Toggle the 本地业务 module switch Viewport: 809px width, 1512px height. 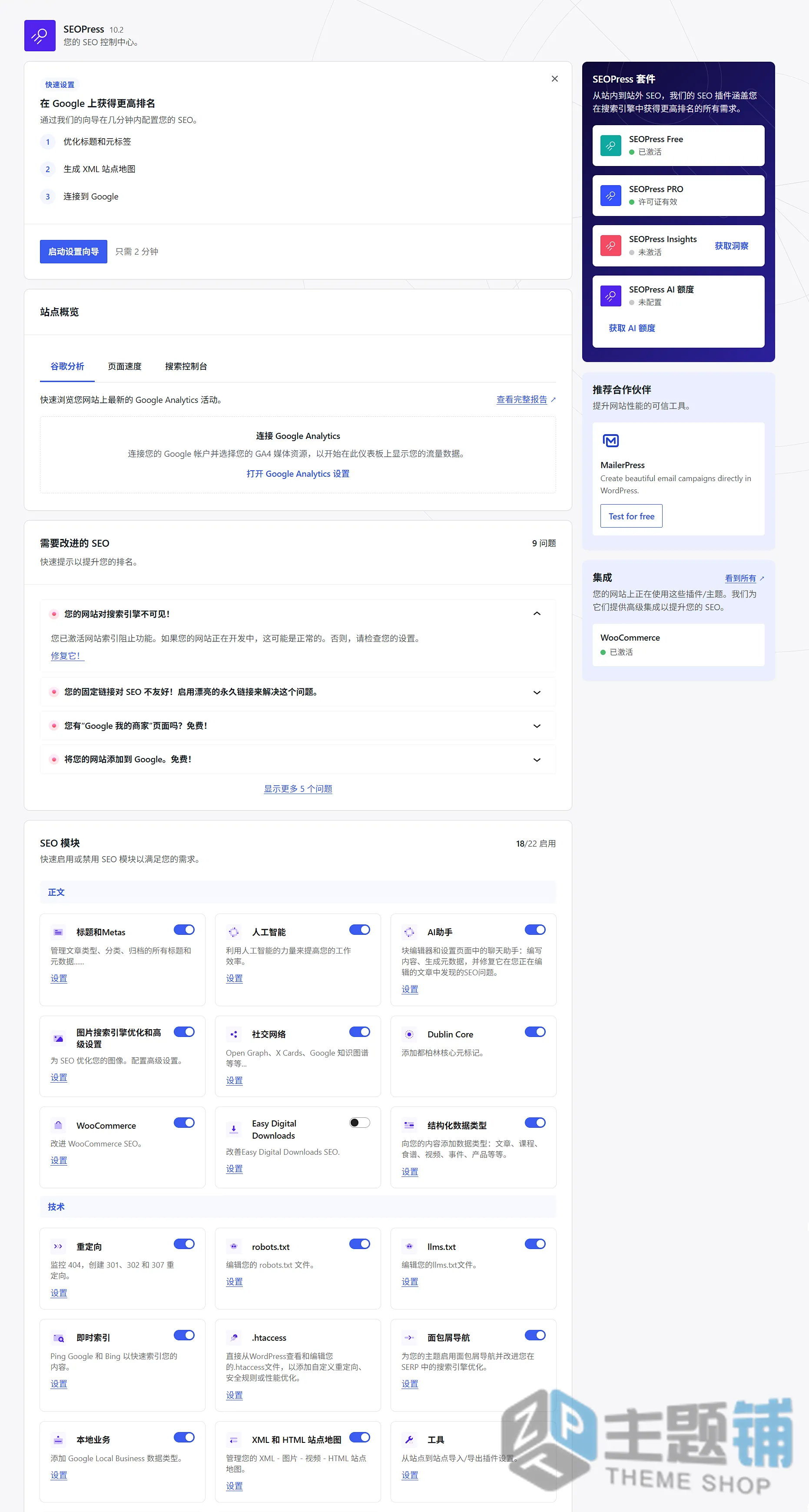[184, 1437]
